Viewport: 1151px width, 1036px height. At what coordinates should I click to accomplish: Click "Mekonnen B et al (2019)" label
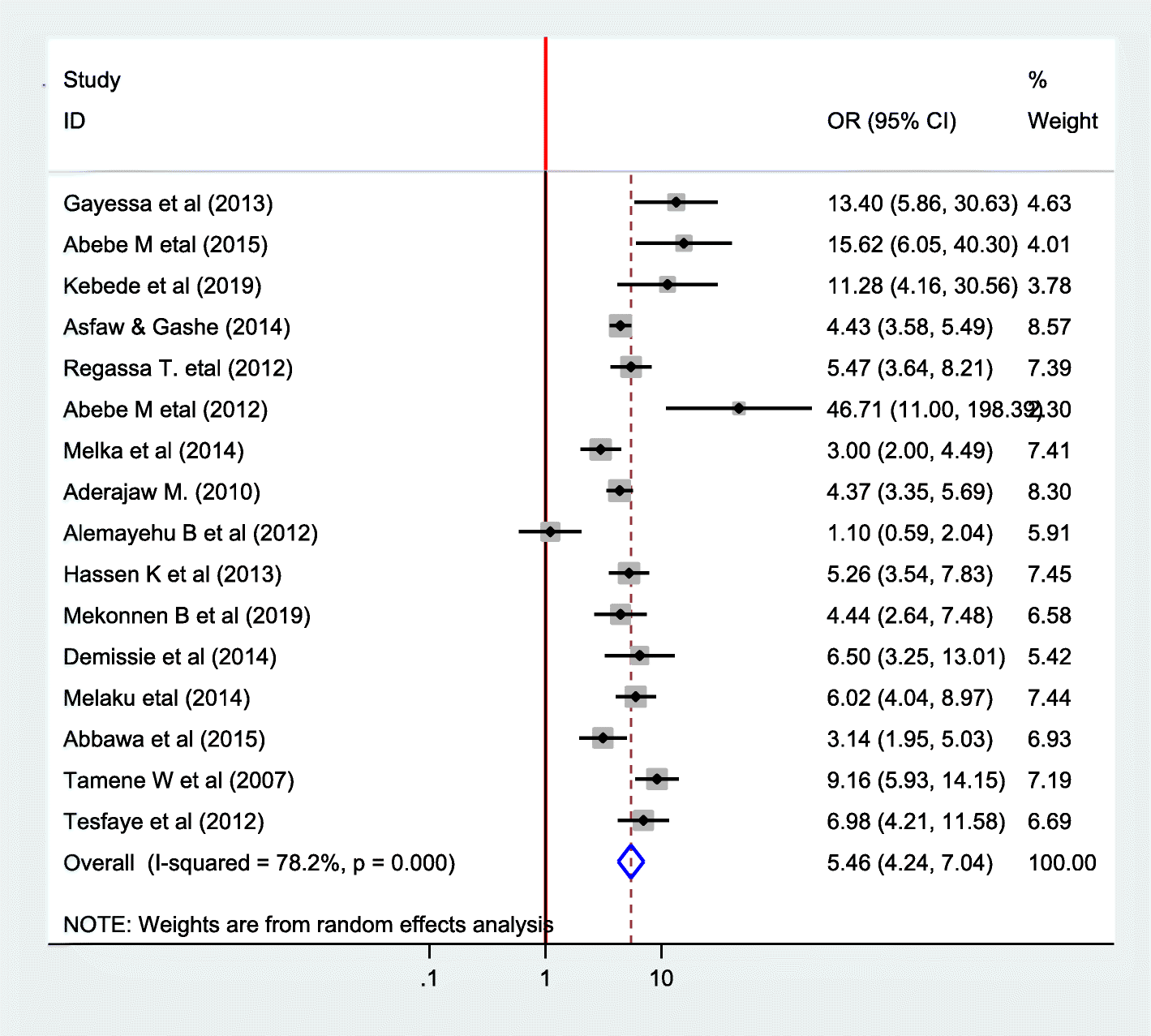click(187, 616)
